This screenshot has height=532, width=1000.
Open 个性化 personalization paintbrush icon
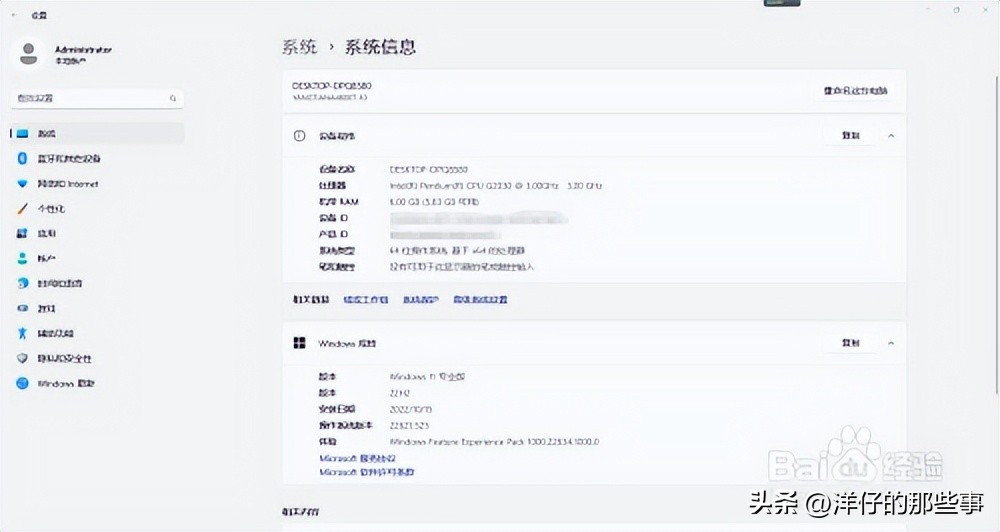tap(22, 209)
